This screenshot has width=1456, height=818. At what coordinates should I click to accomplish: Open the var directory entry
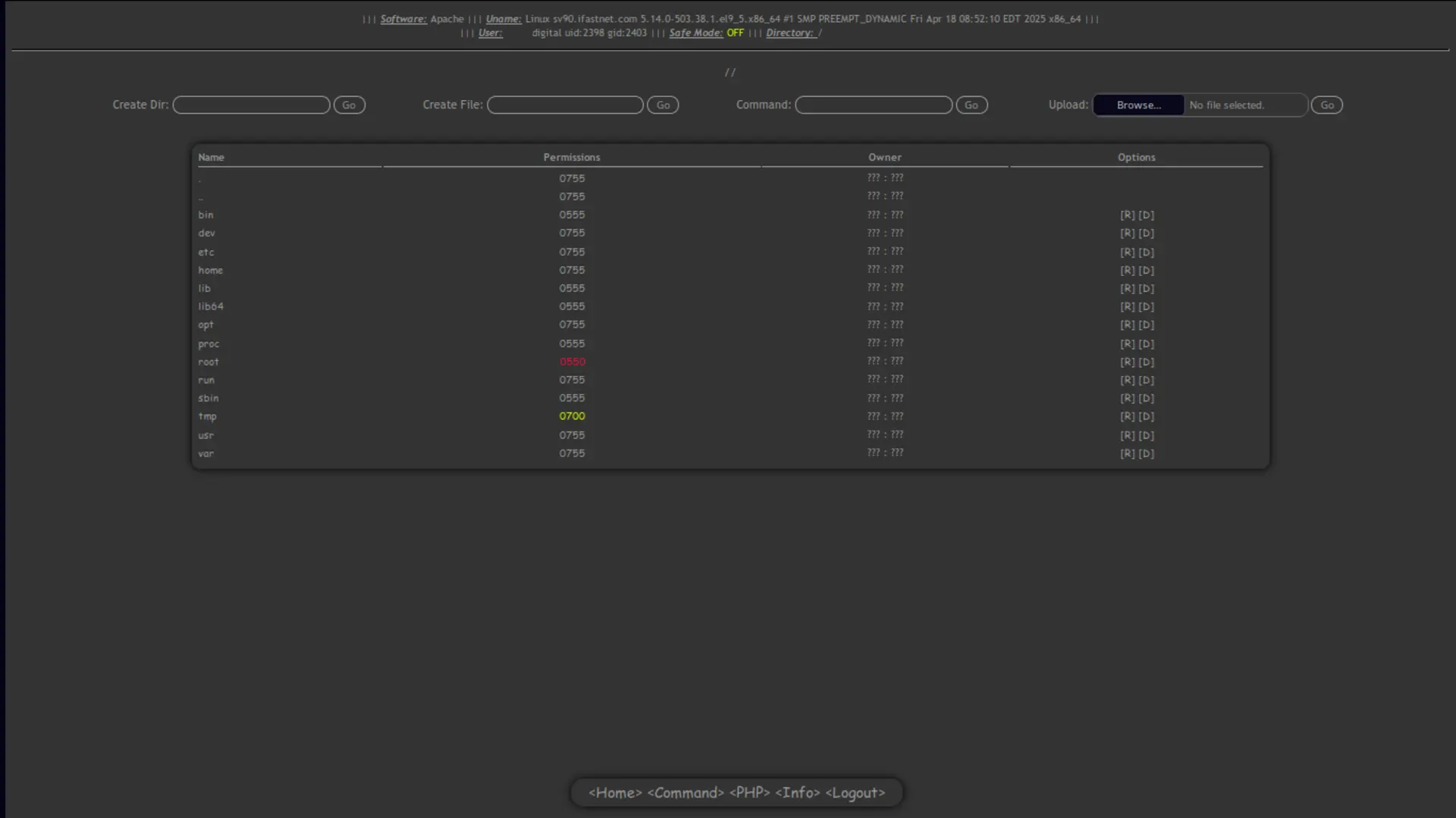[206, 453]
